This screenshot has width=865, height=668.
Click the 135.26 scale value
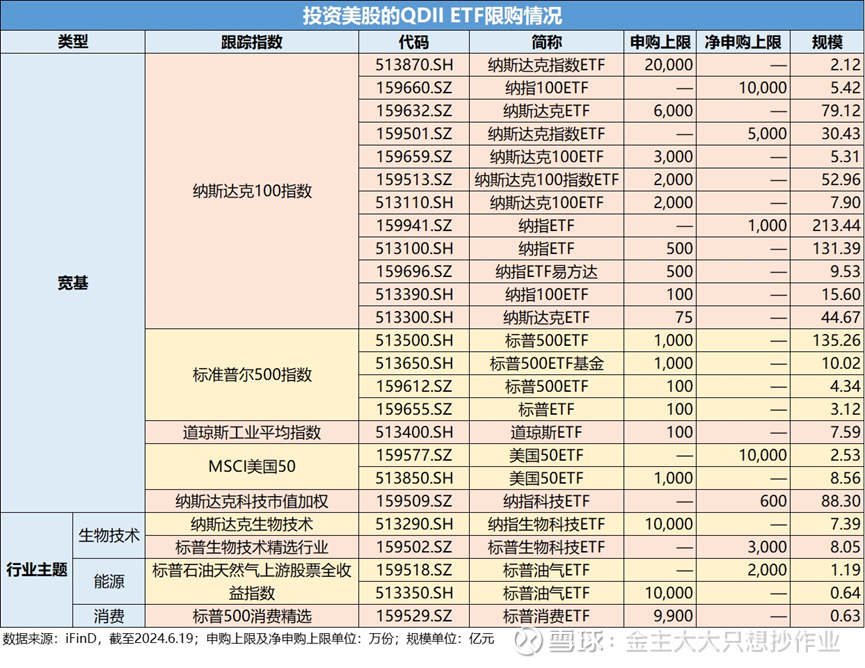pos(836,340)
